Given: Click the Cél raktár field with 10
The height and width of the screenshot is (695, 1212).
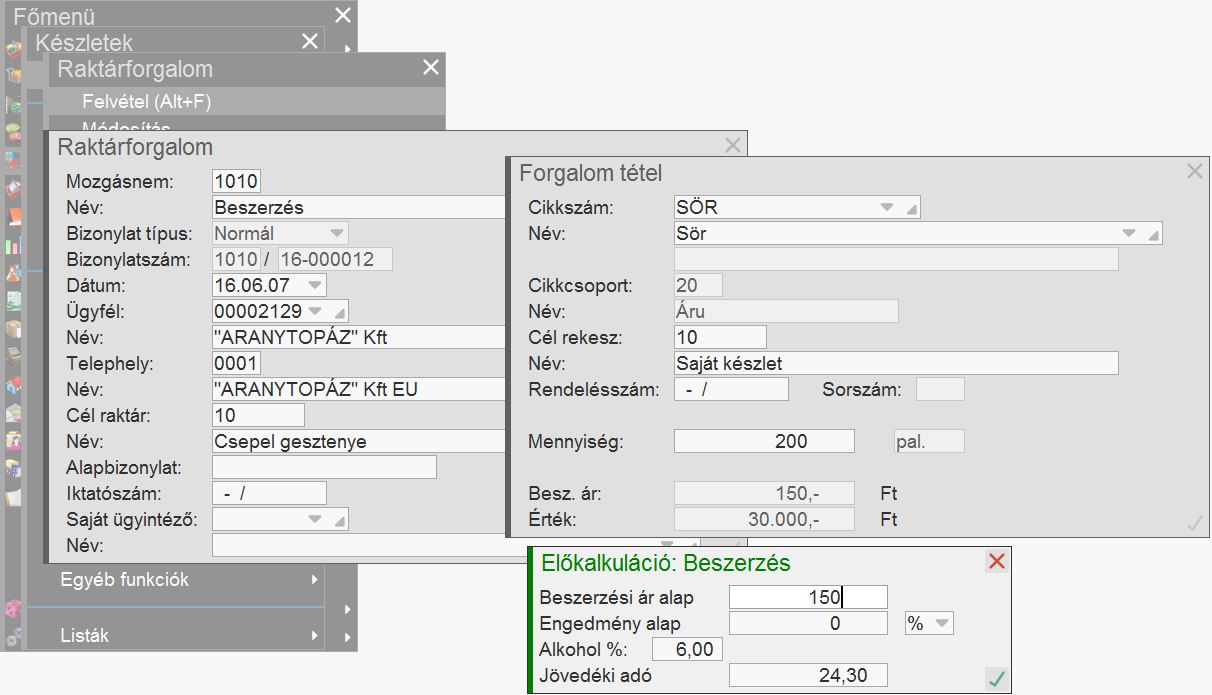Looking at the screenshot, I should (x=259, y=415).
